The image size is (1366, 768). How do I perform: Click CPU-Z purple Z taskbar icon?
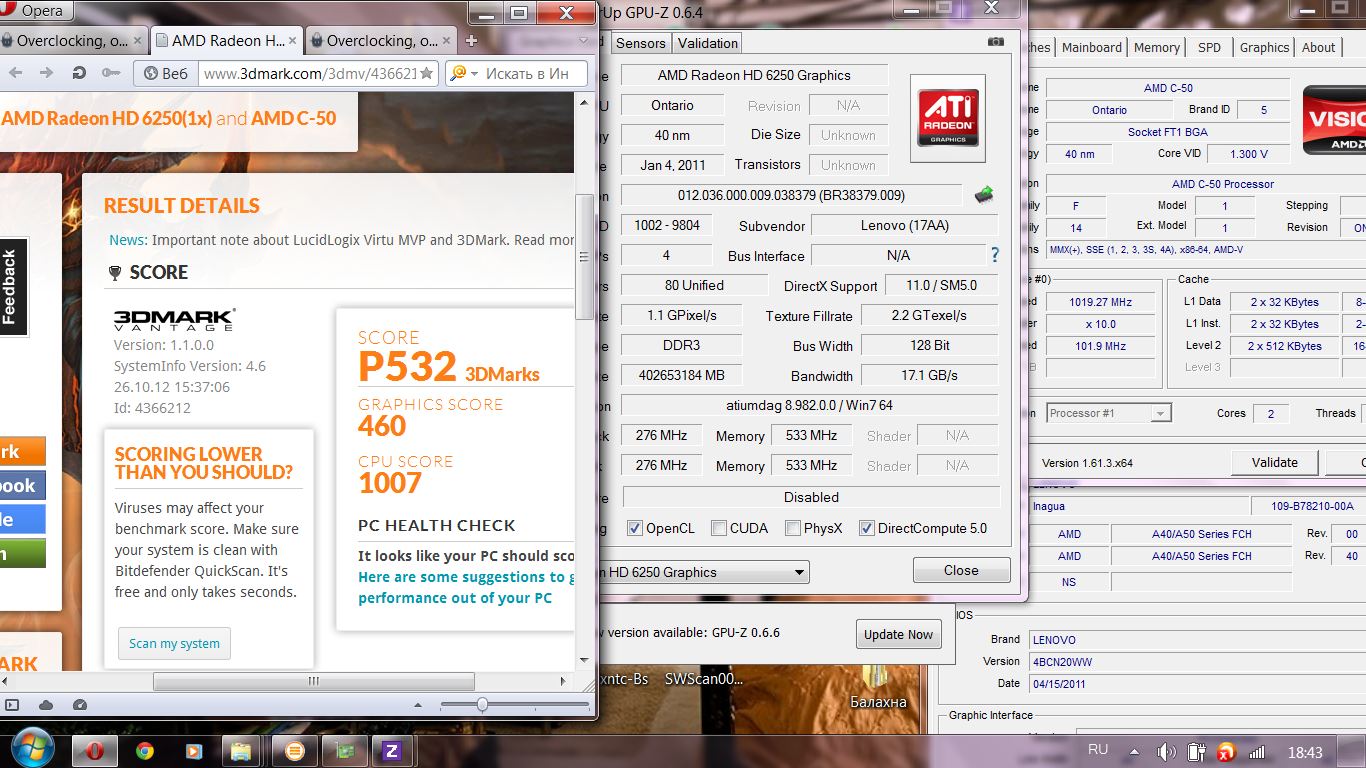pyautogui.click(x=392, y=750)
